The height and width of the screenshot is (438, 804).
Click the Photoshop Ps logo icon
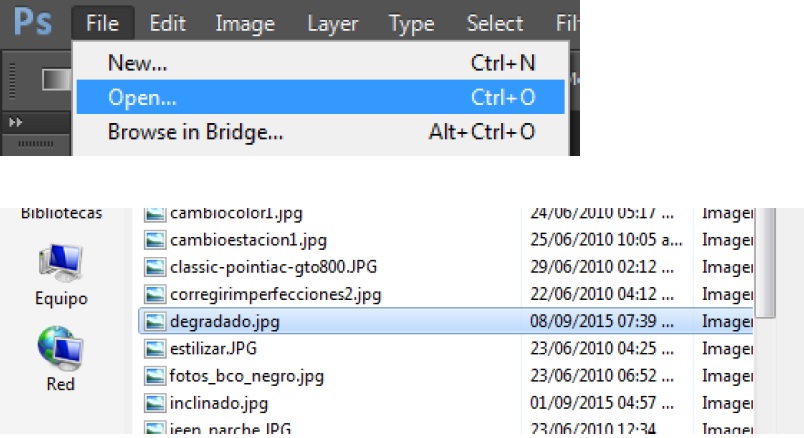coord(31,22)
